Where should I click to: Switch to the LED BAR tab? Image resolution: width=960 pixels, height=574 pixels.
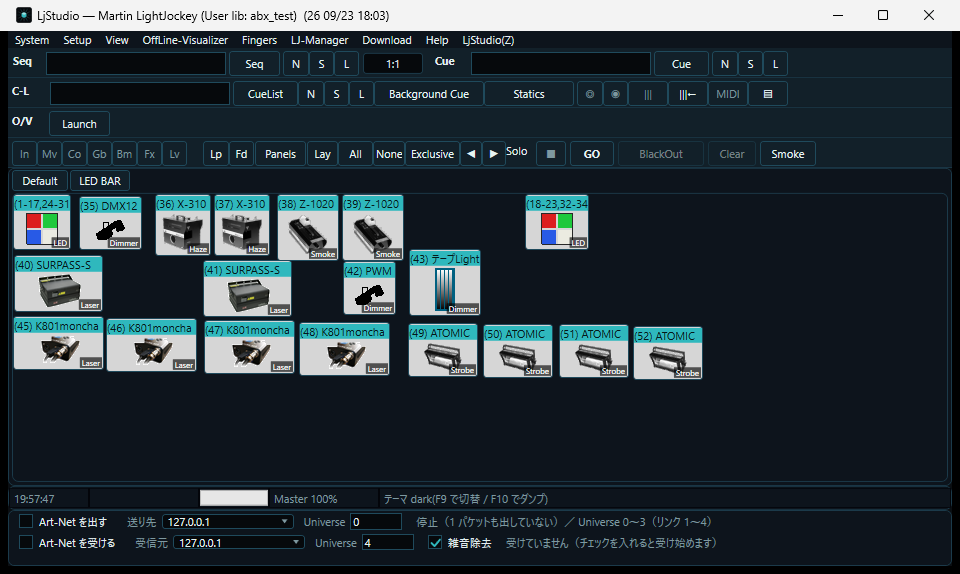pos(100,181)
